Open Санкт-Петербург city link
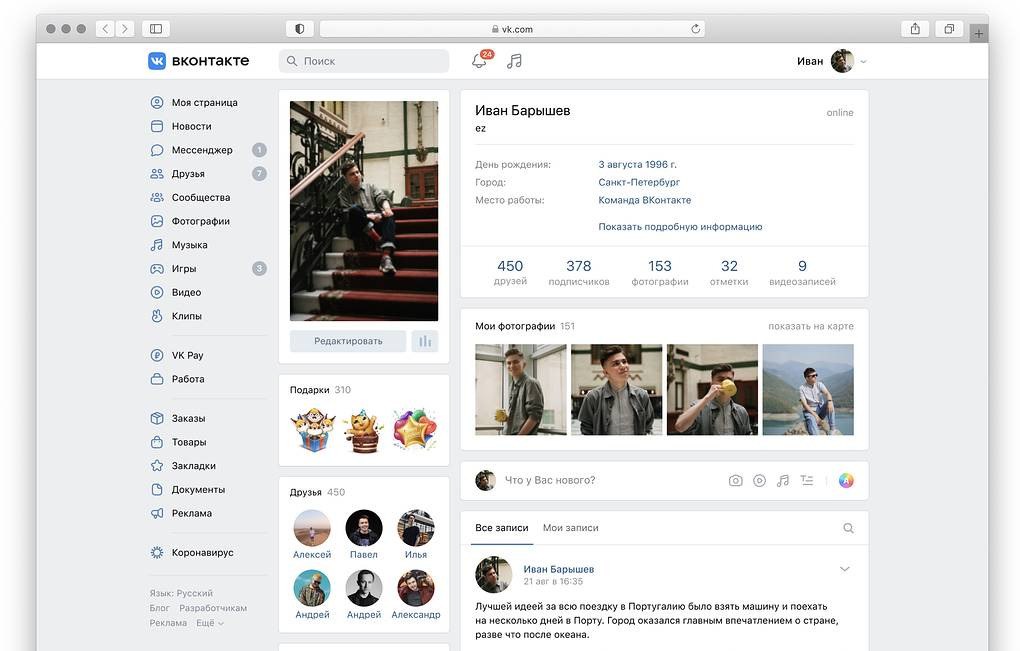1020x651 pixels. 639,182
